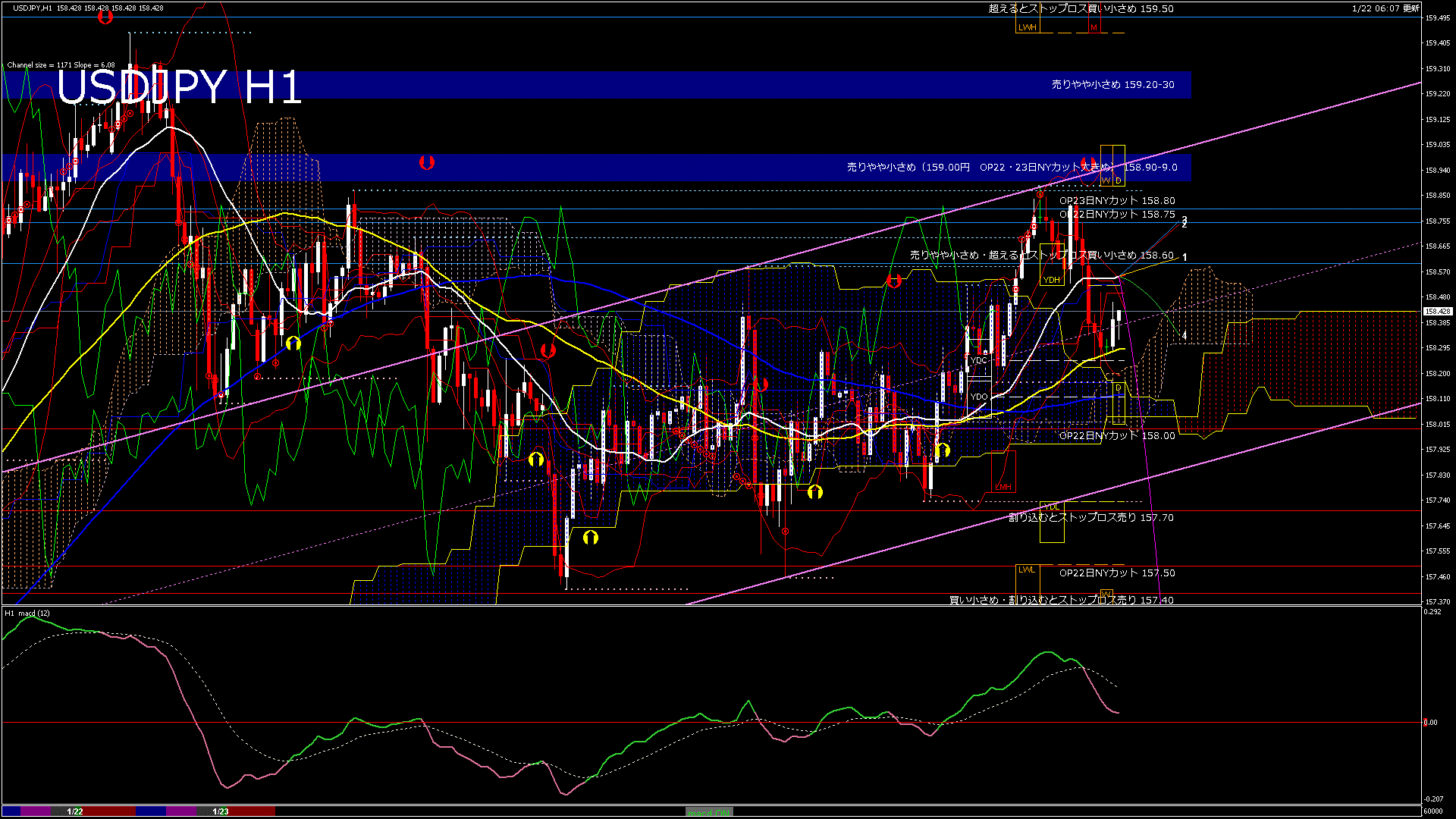1456x819 pixels.
Task: Click the LWH last-week-high marker box
Action: [1027, 27]
